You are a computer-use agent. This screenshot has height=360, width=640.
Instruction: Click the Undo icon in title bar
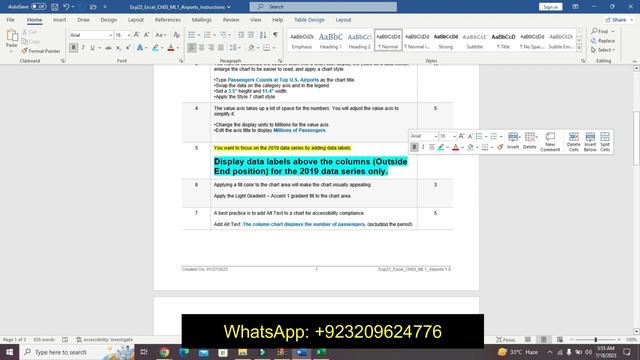click(66, 7)
